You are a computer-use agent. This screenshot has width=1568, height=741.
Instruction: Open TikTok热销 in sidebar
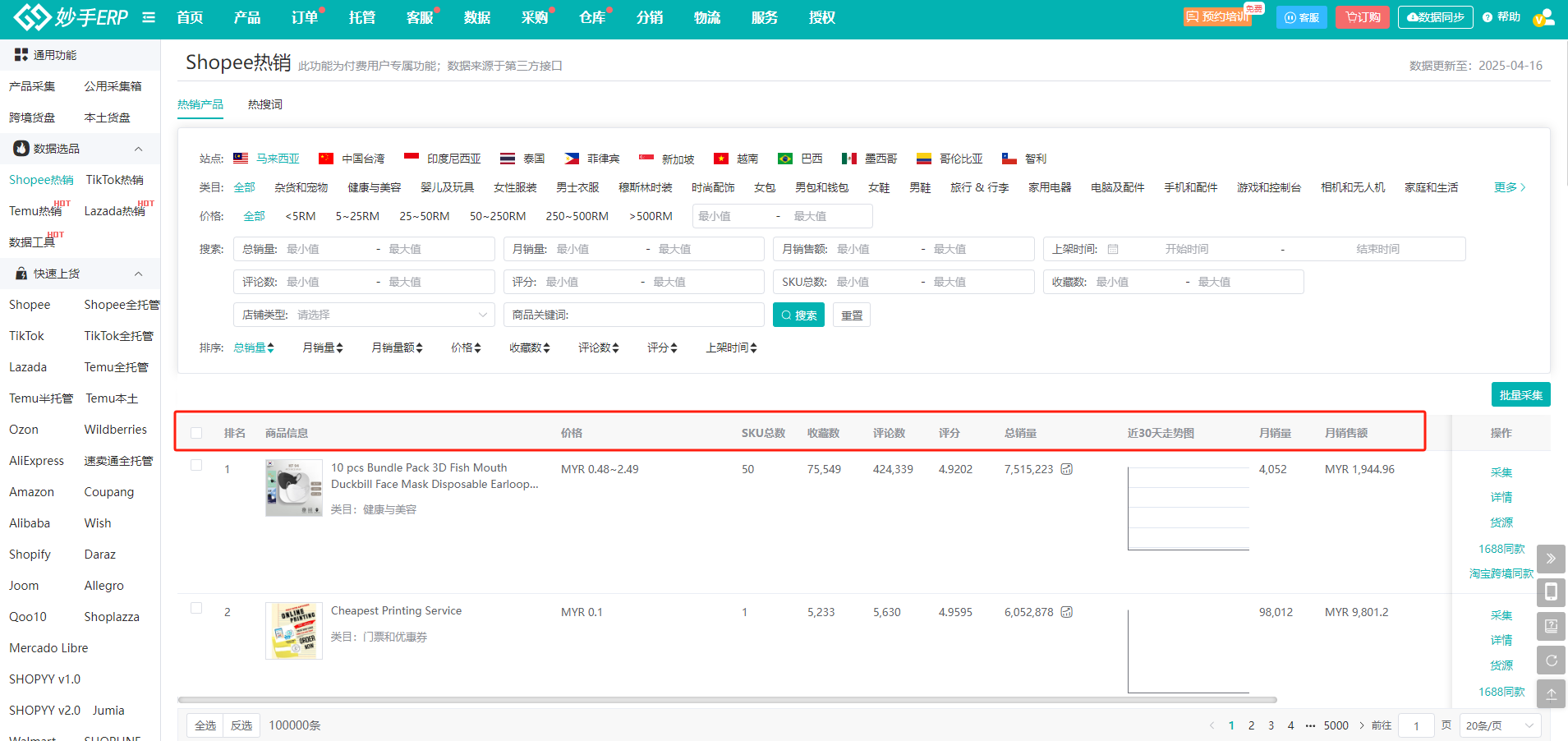pos(115,180)
